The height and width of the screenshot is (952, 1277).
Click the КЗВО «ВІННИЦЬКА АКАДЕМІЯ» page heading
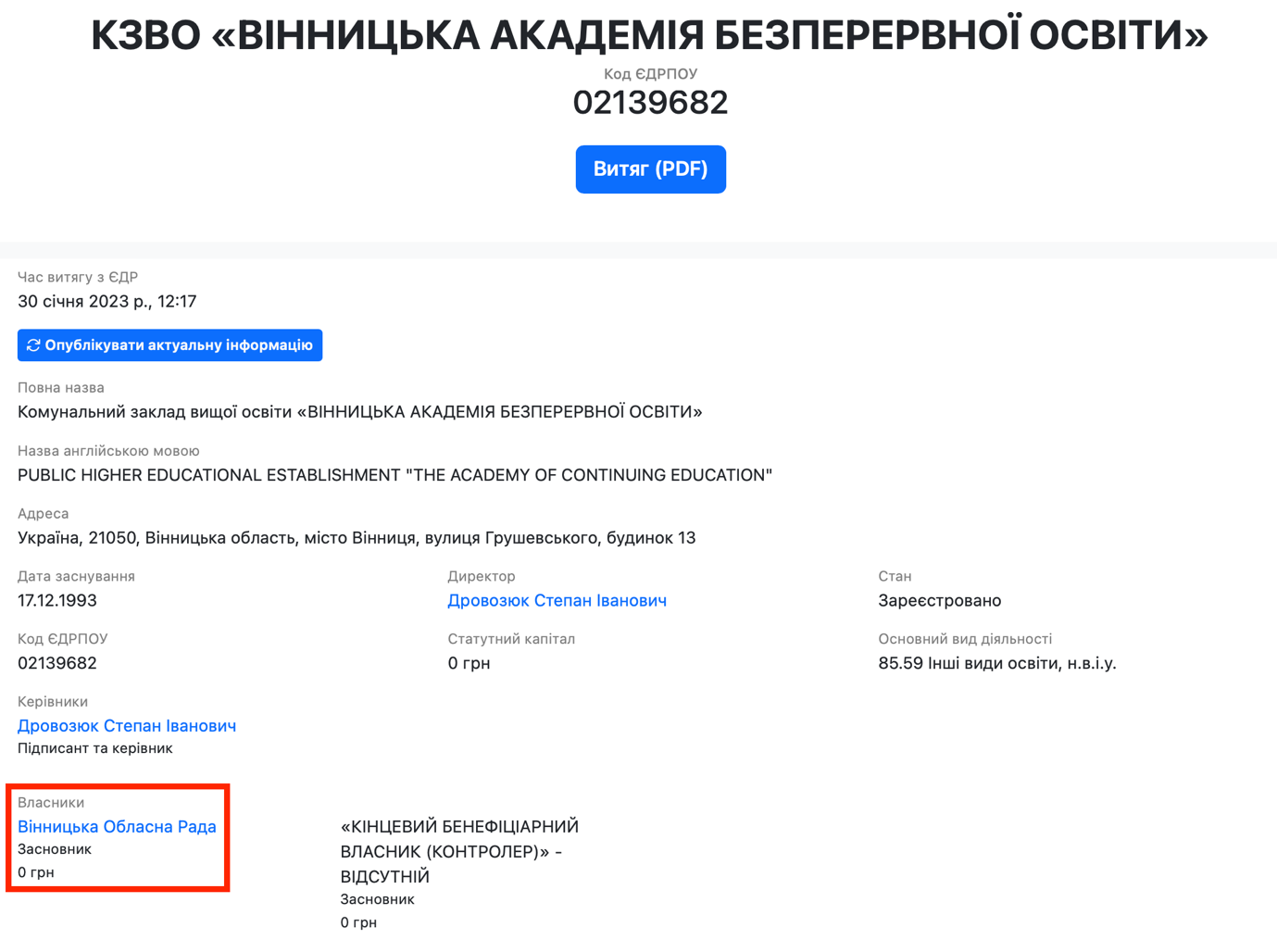649,36
